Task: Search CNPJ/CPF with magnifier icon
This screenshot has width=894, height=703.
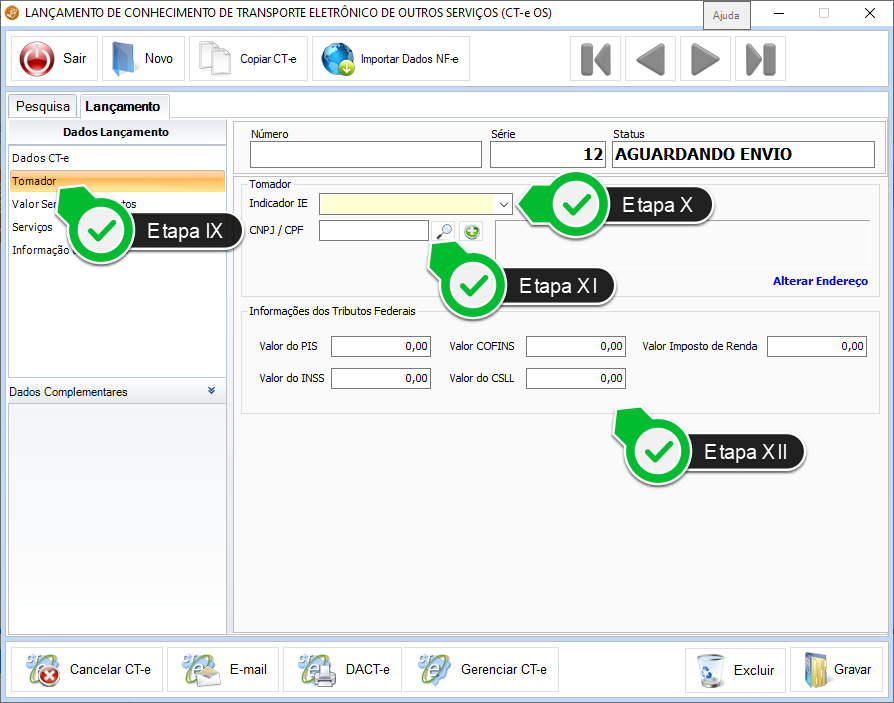Action: click(444, 231)
